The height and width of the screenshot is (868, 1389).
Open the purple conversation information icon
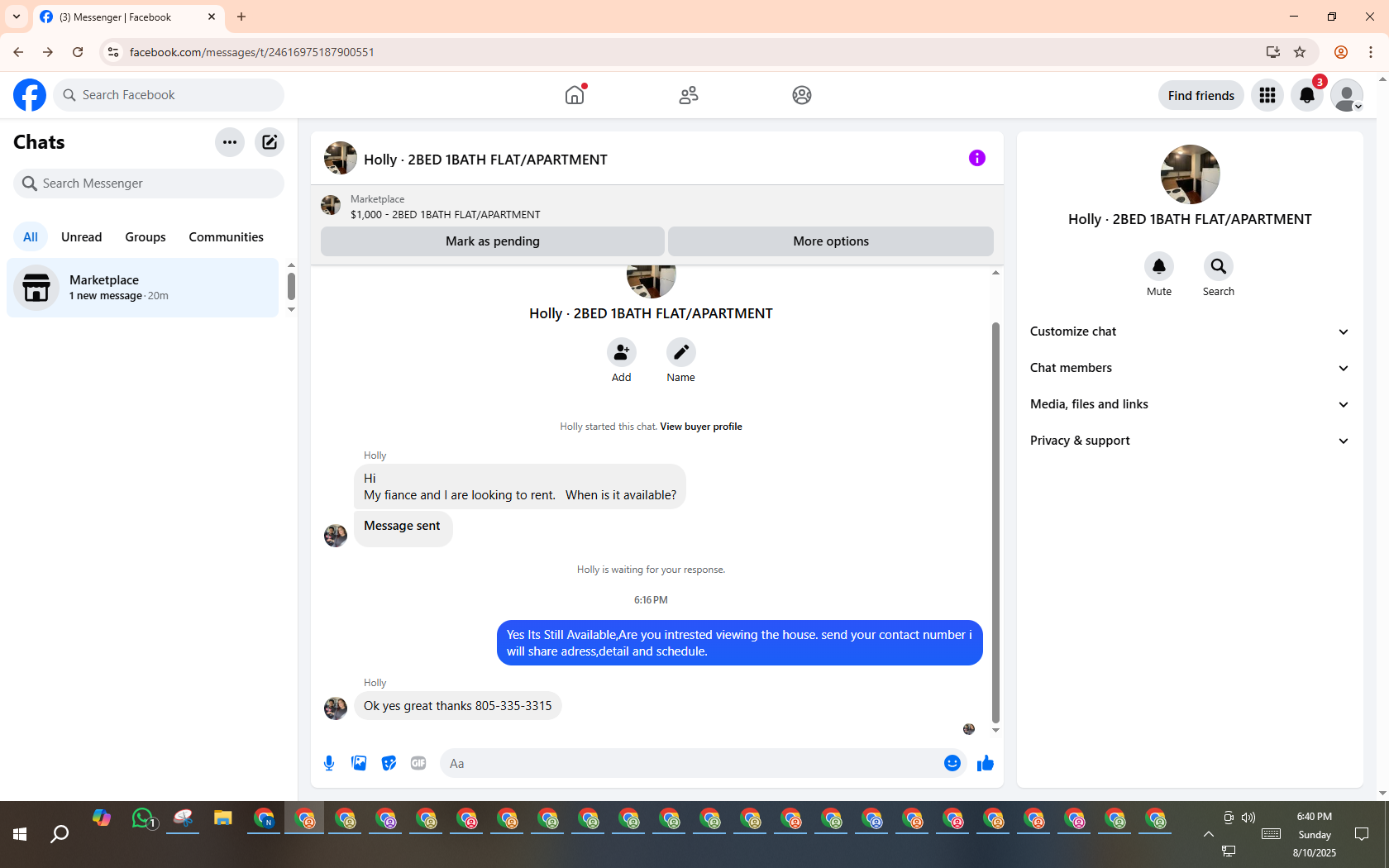977,158
